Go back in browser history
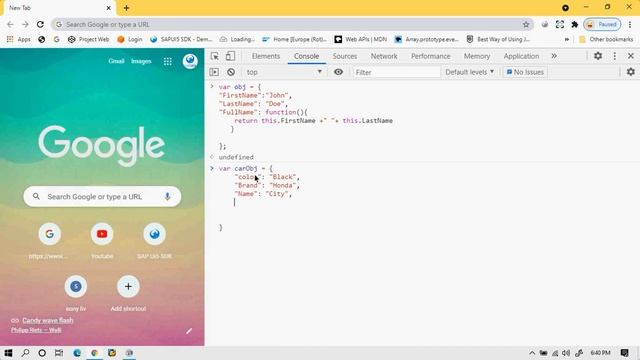The image size is (640, 360). click(x=10, y=24)
